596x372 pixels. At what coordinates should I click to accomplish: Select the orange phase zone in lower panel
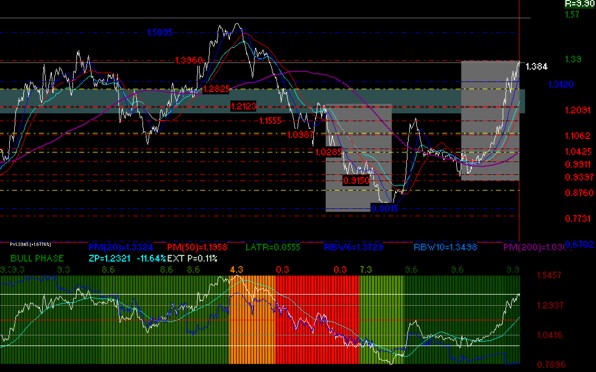click(x=252, y=320)
